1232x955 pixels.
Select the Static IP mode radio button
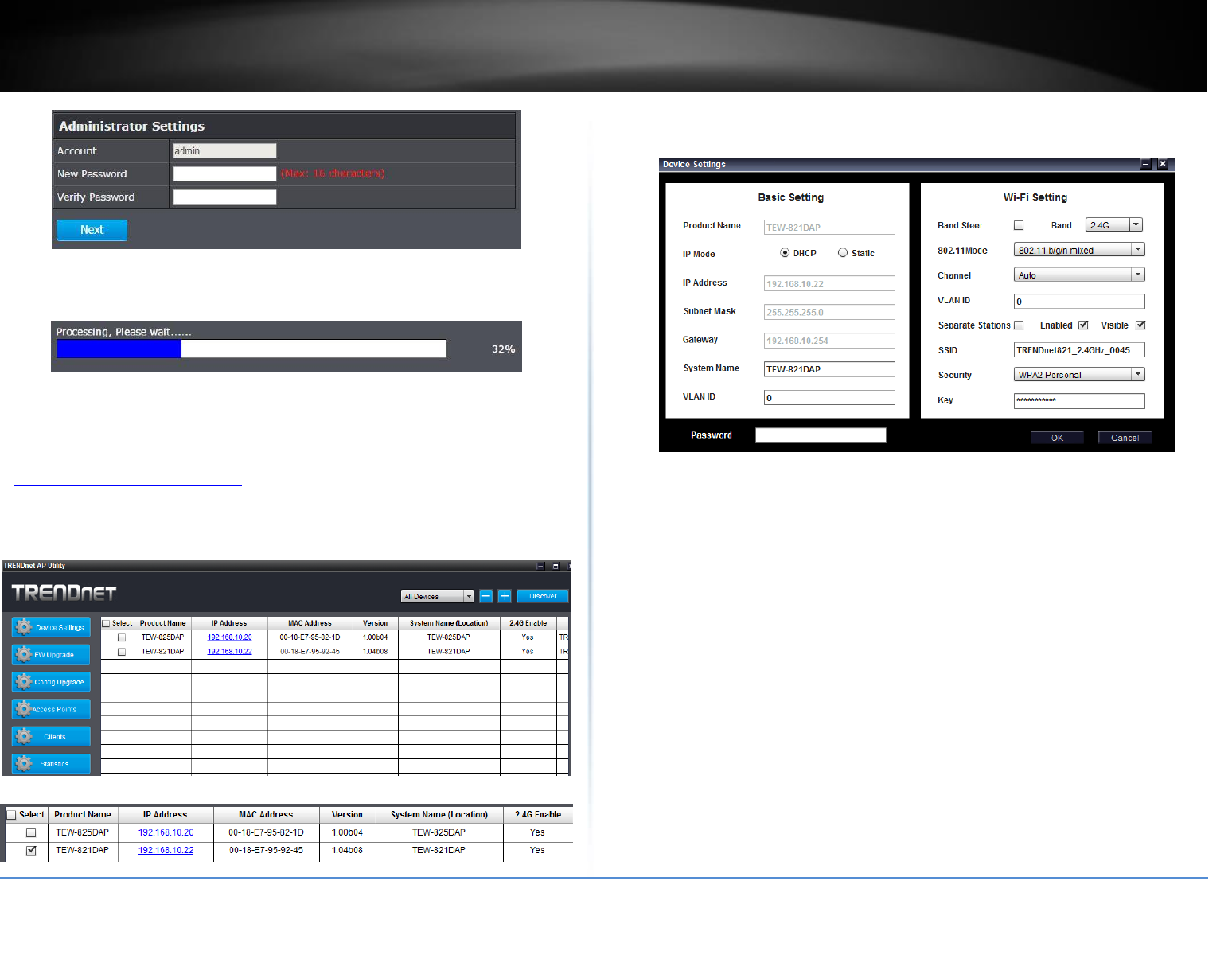coord(843,253)
